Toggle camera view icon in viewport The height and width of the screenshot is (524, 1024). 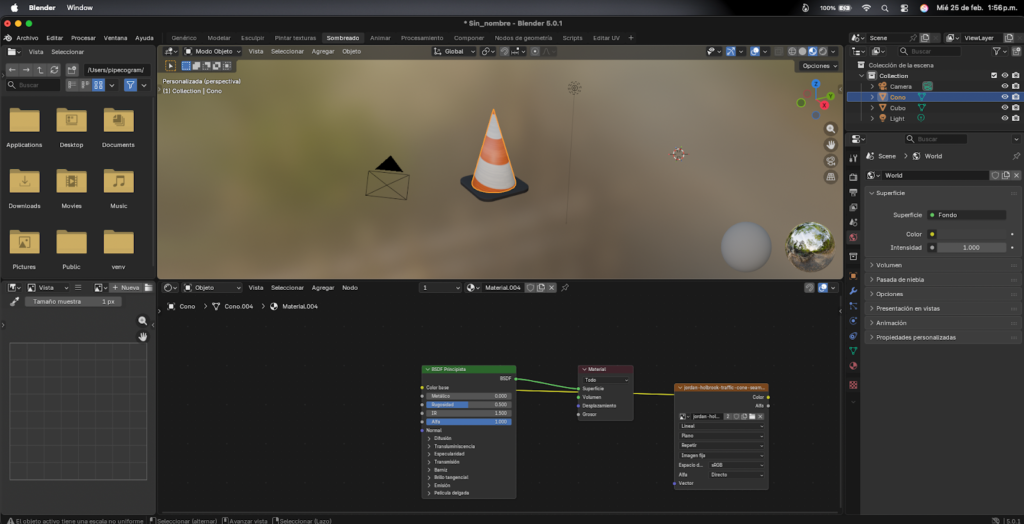830,161
